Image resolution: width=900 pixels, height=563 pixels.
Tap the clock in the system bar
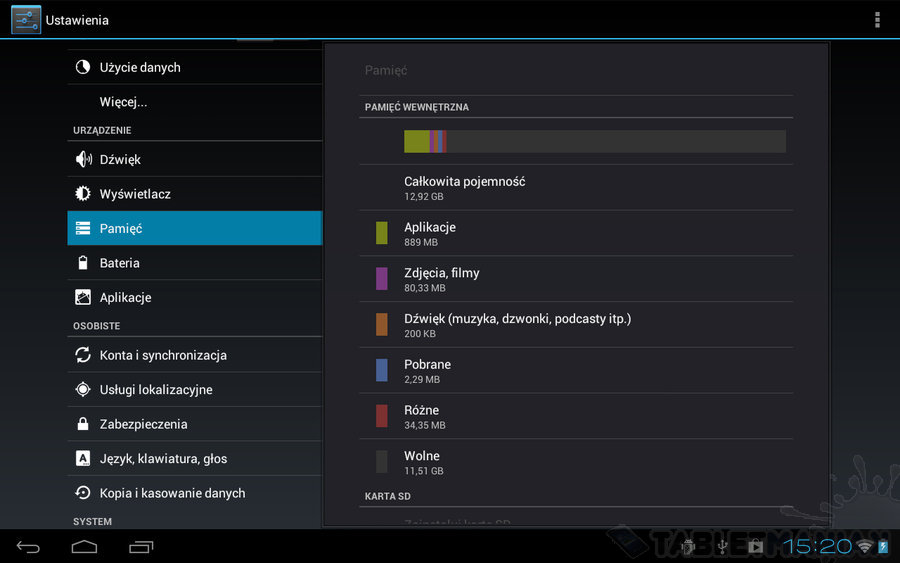click(817, 546)
